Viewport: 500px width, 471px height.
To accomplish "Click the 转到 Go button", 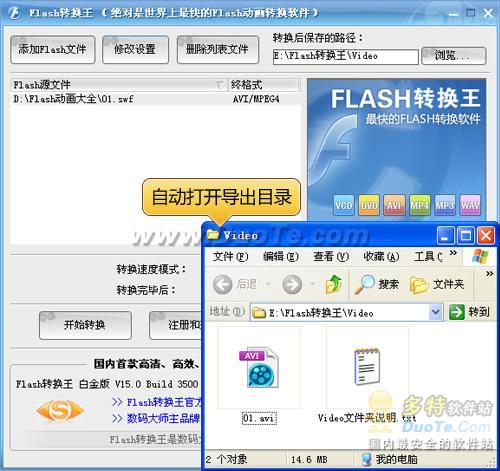I will pyautogui.click(x=470, y=312).
